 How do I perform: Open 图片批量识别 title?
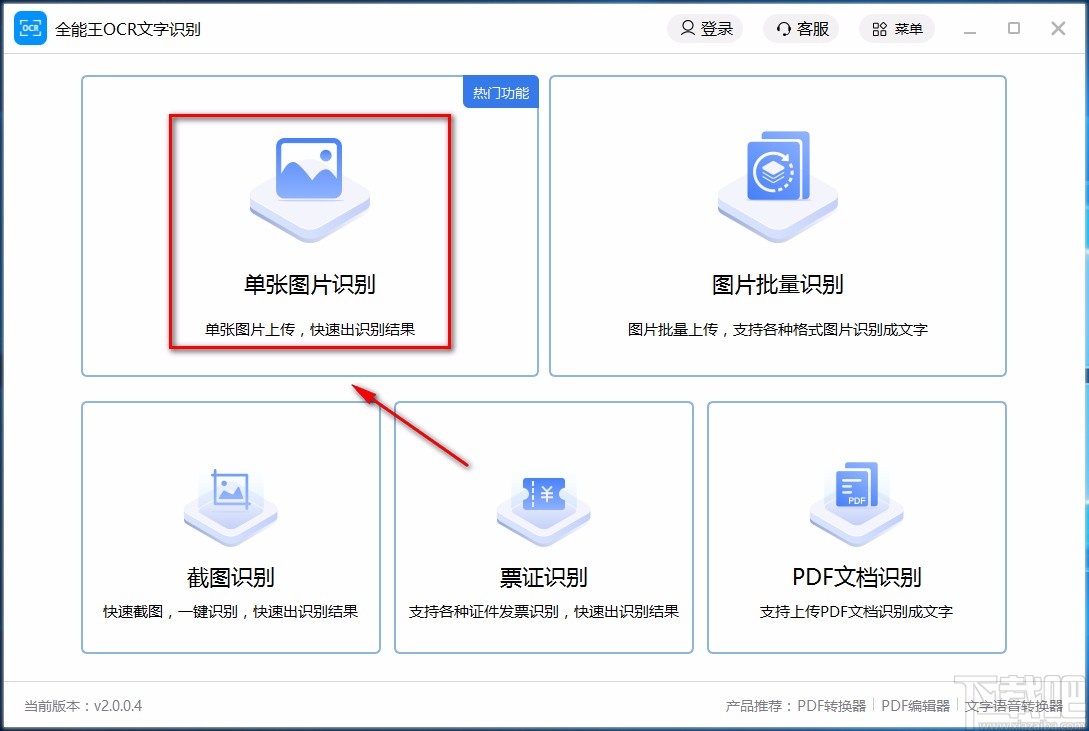click(777, 285)
